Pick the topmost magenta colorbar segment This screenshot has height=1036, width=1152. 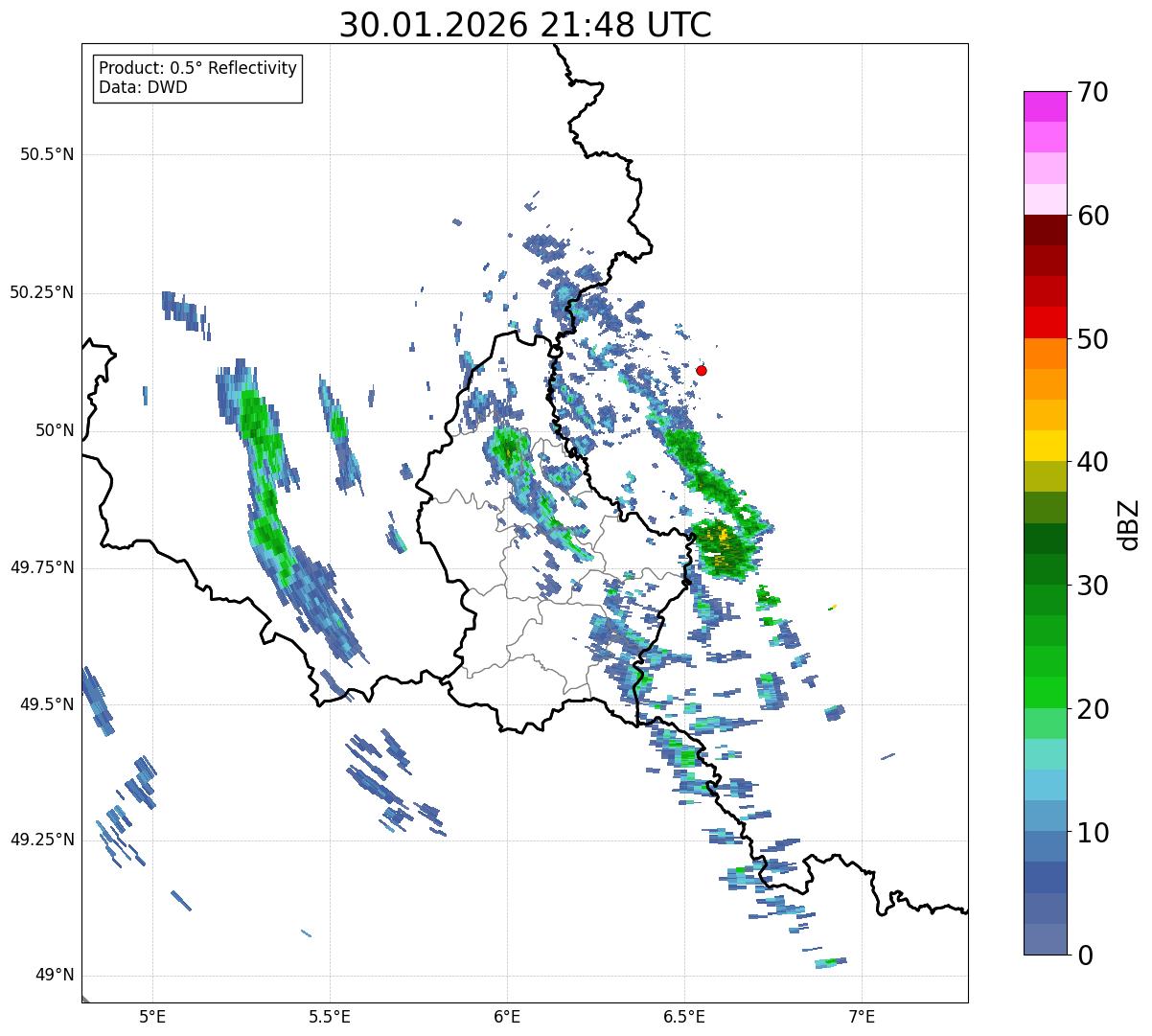[1045, 106]
